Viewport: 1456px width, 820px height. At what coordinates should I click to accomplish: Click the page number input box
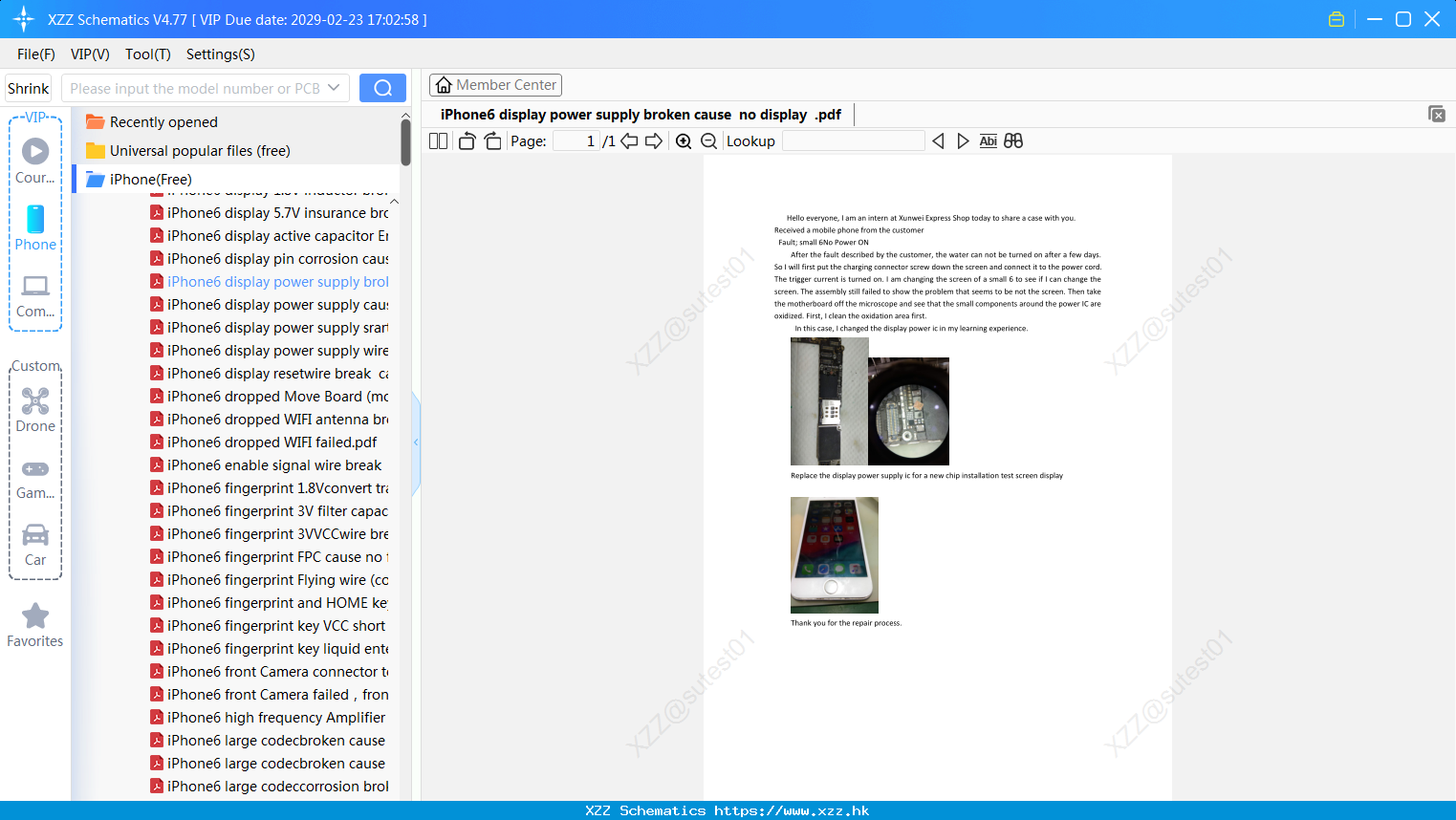(576, 141)
